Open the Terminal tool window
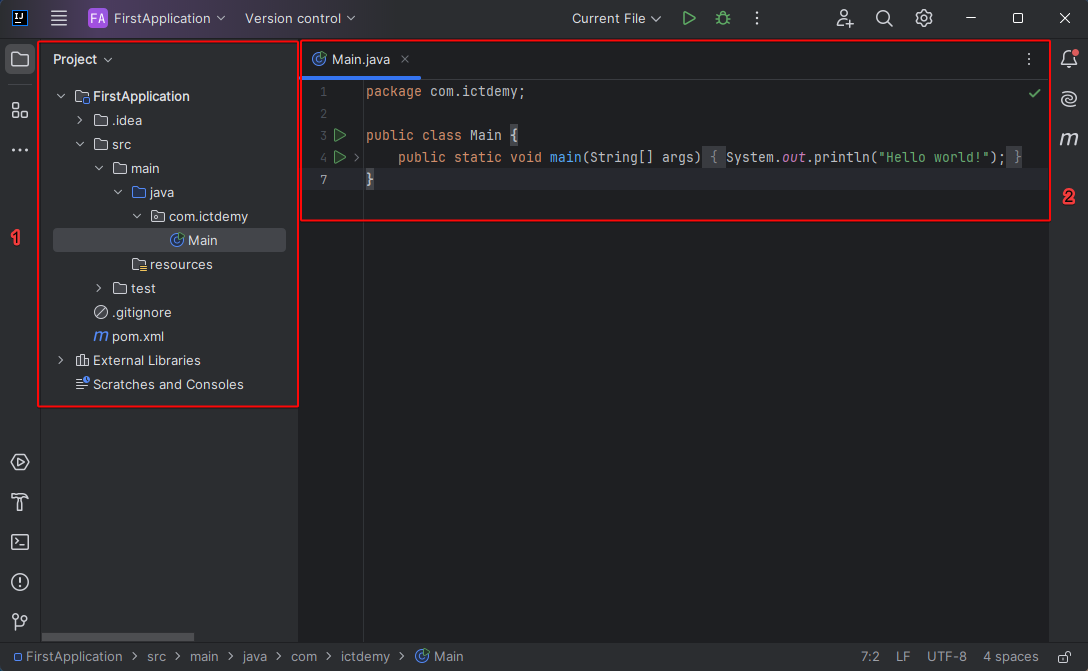The image size is (1088, 671). pyautogui.click(x=20, y=542)
